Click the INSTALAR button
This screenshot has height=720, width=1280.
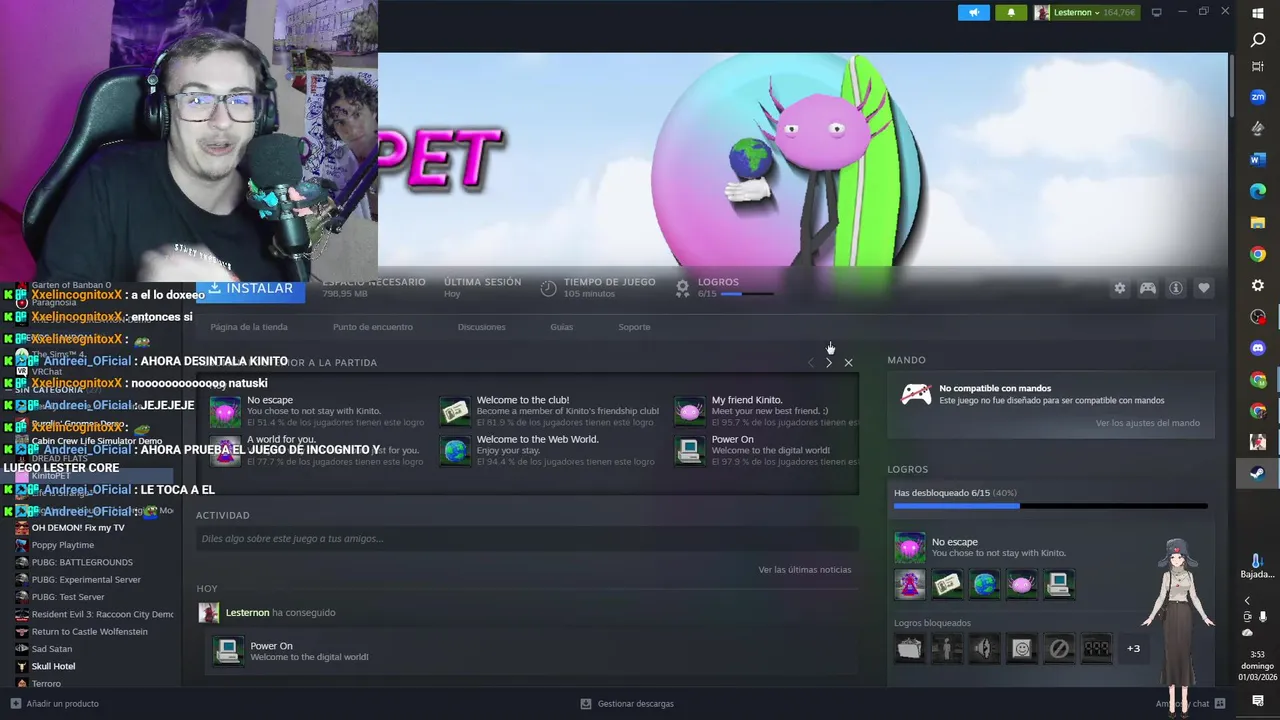tap(250, 288)
